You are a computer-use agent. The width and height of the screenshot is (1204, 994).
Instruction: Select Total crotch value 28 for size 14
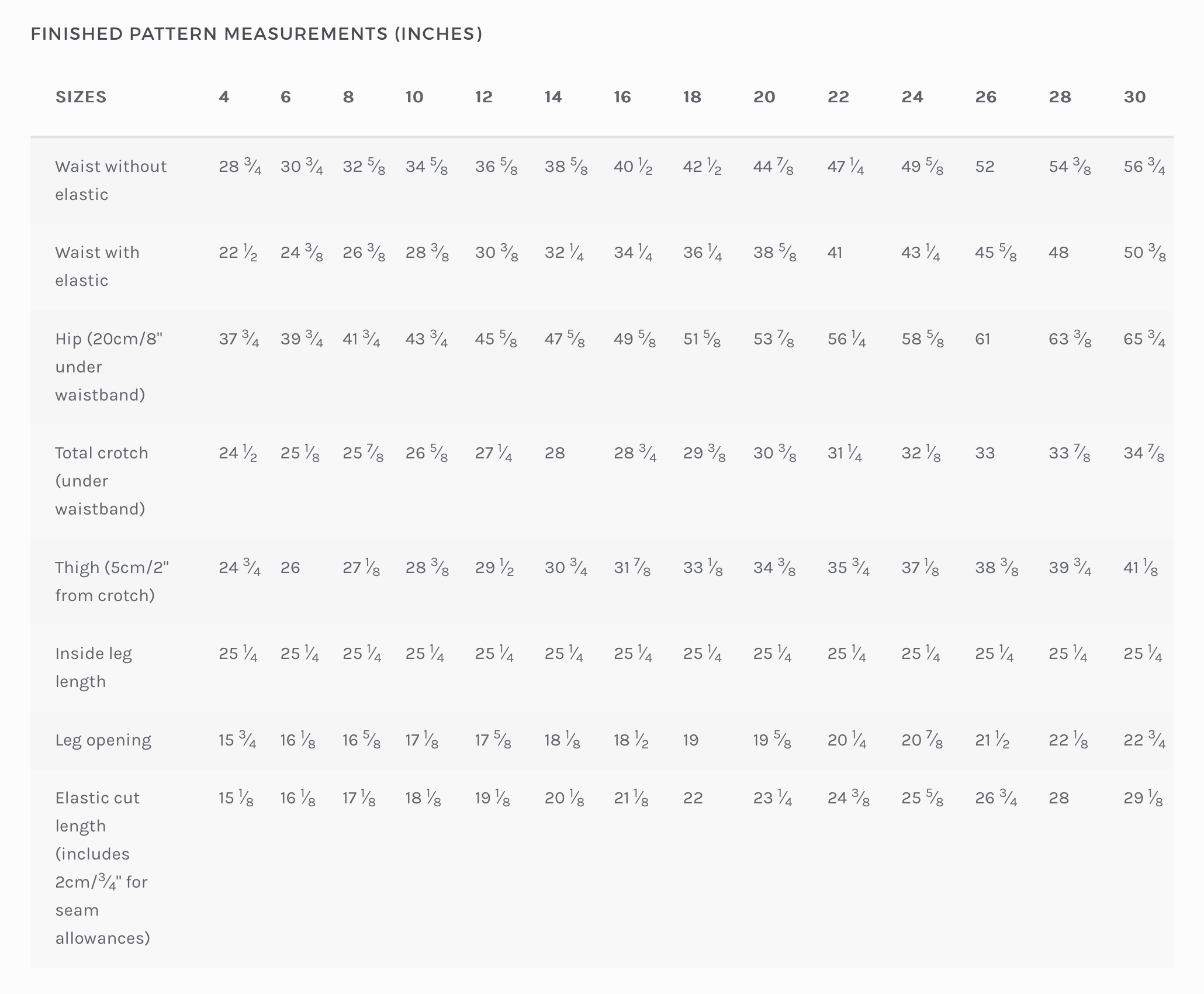click(x=555, y=453)
